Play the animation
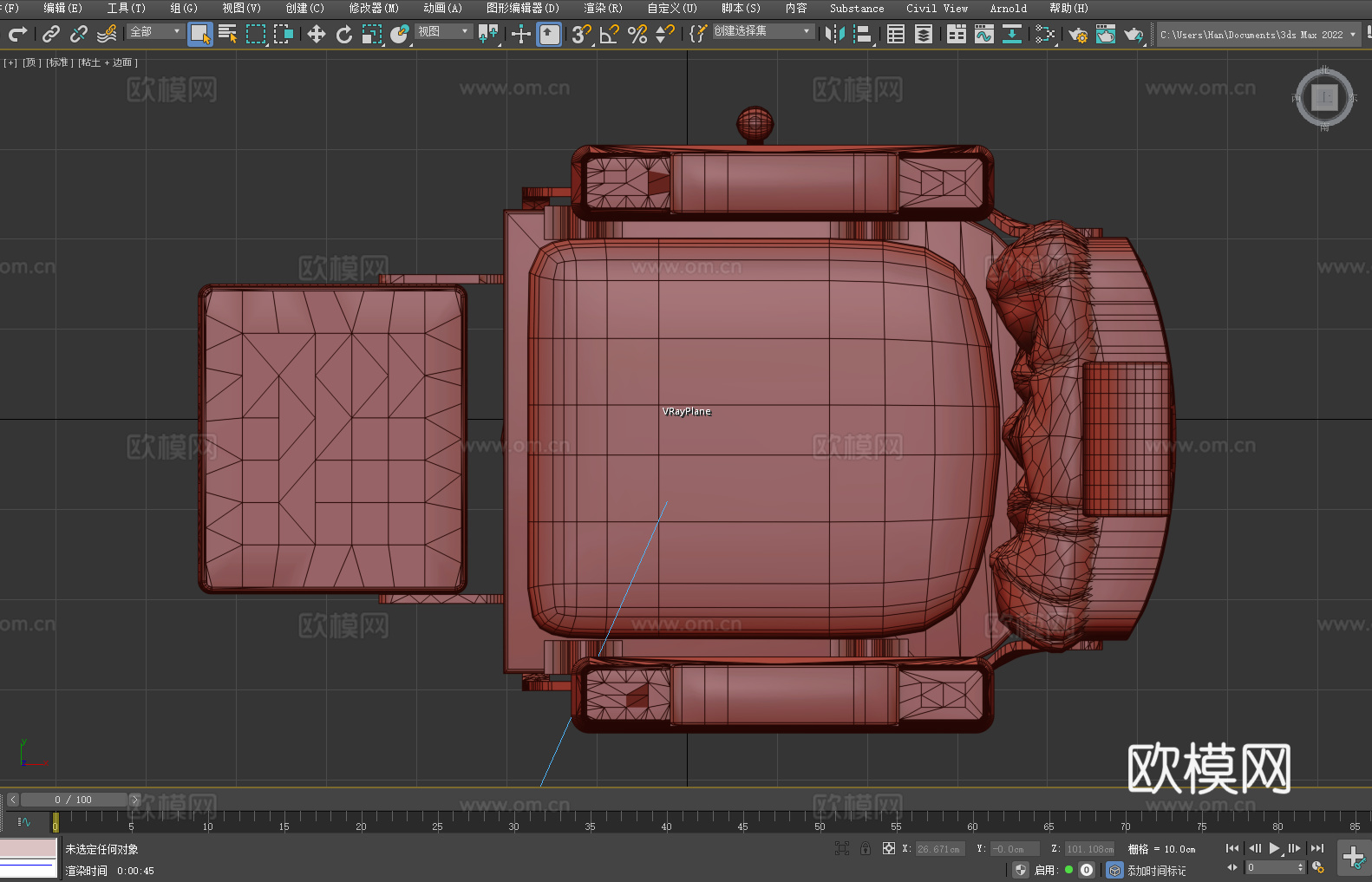 (1274, 848)
